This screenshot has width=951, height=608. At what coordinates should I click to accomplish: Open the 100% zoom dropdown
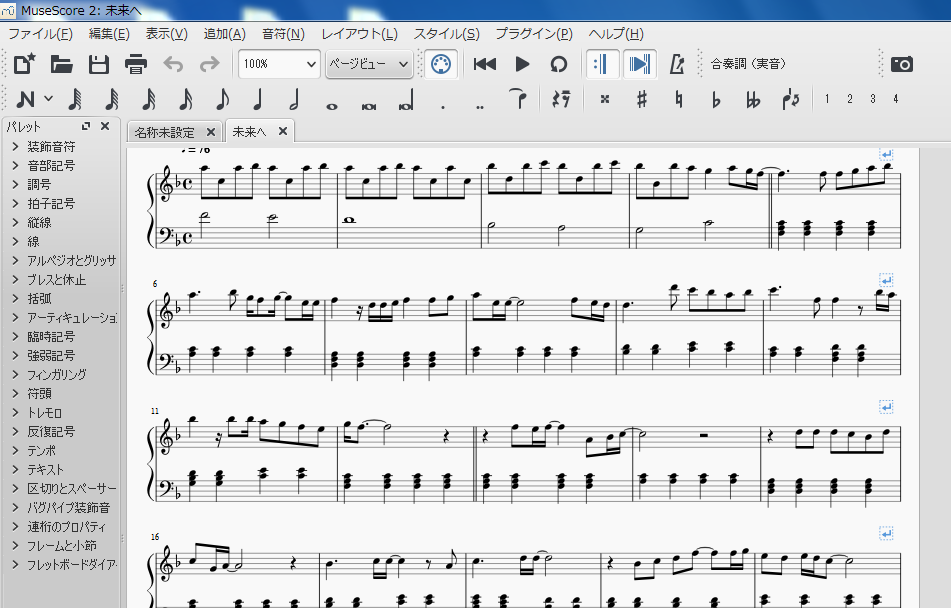pyautogui.click(x=279, y=64)
